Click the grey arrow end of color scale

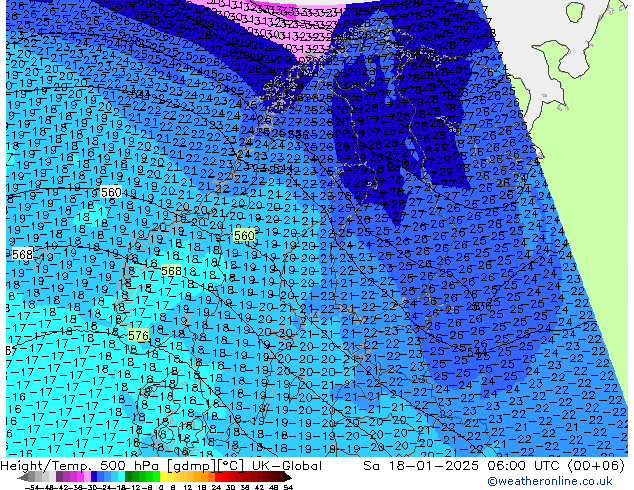pyautogui.click(x=22, y=477)
